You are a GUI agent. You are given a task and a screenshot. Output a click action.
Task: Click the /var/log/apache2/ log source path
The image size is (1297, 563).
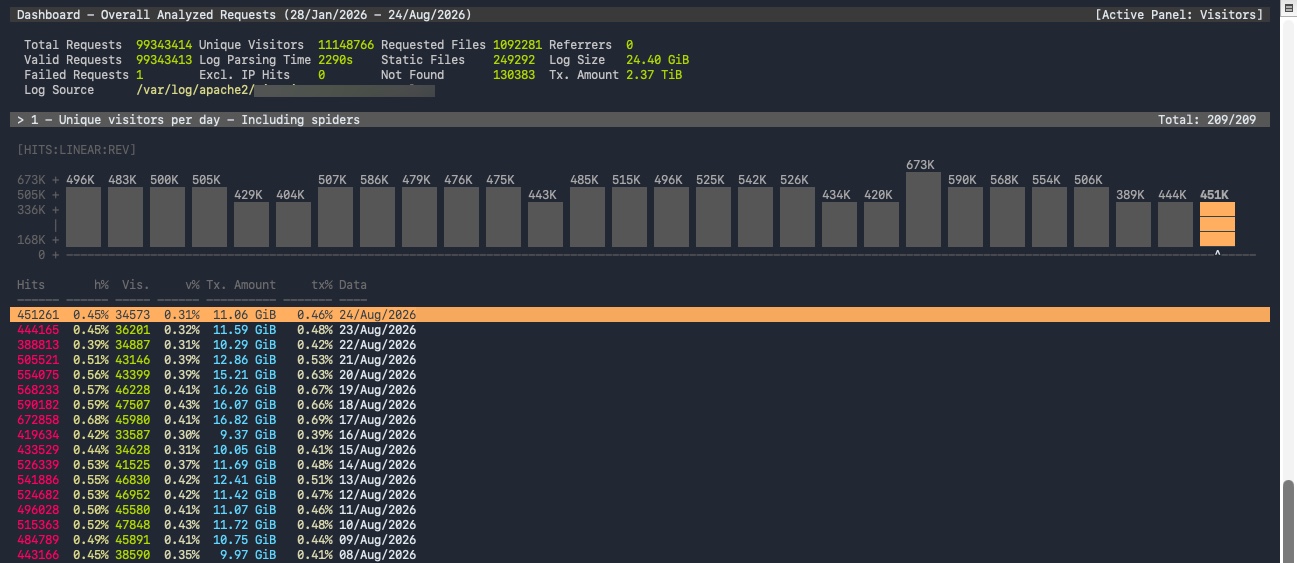click(194, 90)
